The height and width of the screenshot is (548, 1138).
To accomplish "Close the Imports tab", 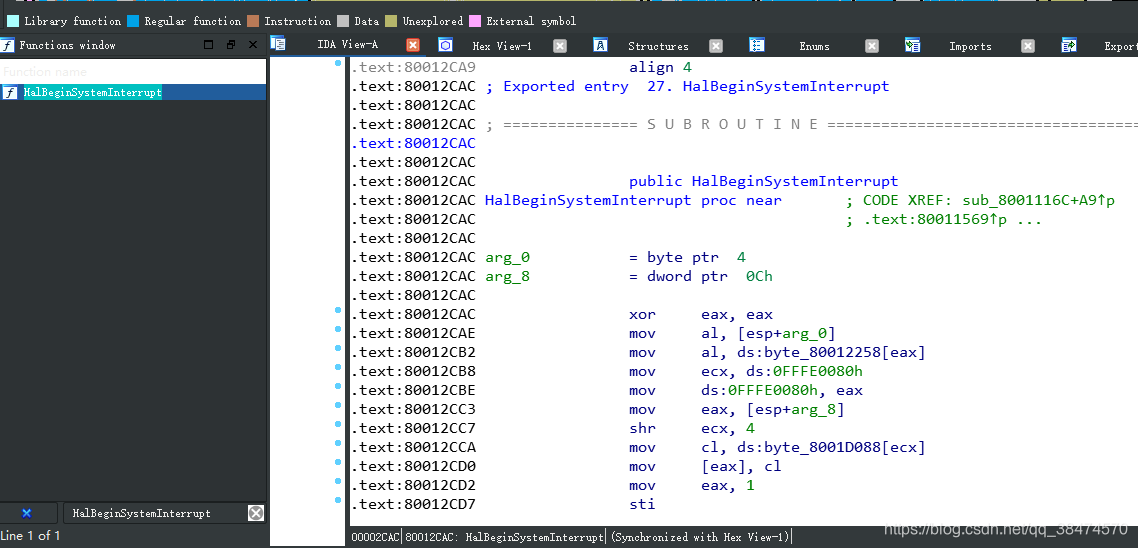I will pyautogui.click(x=1028, y=46).
